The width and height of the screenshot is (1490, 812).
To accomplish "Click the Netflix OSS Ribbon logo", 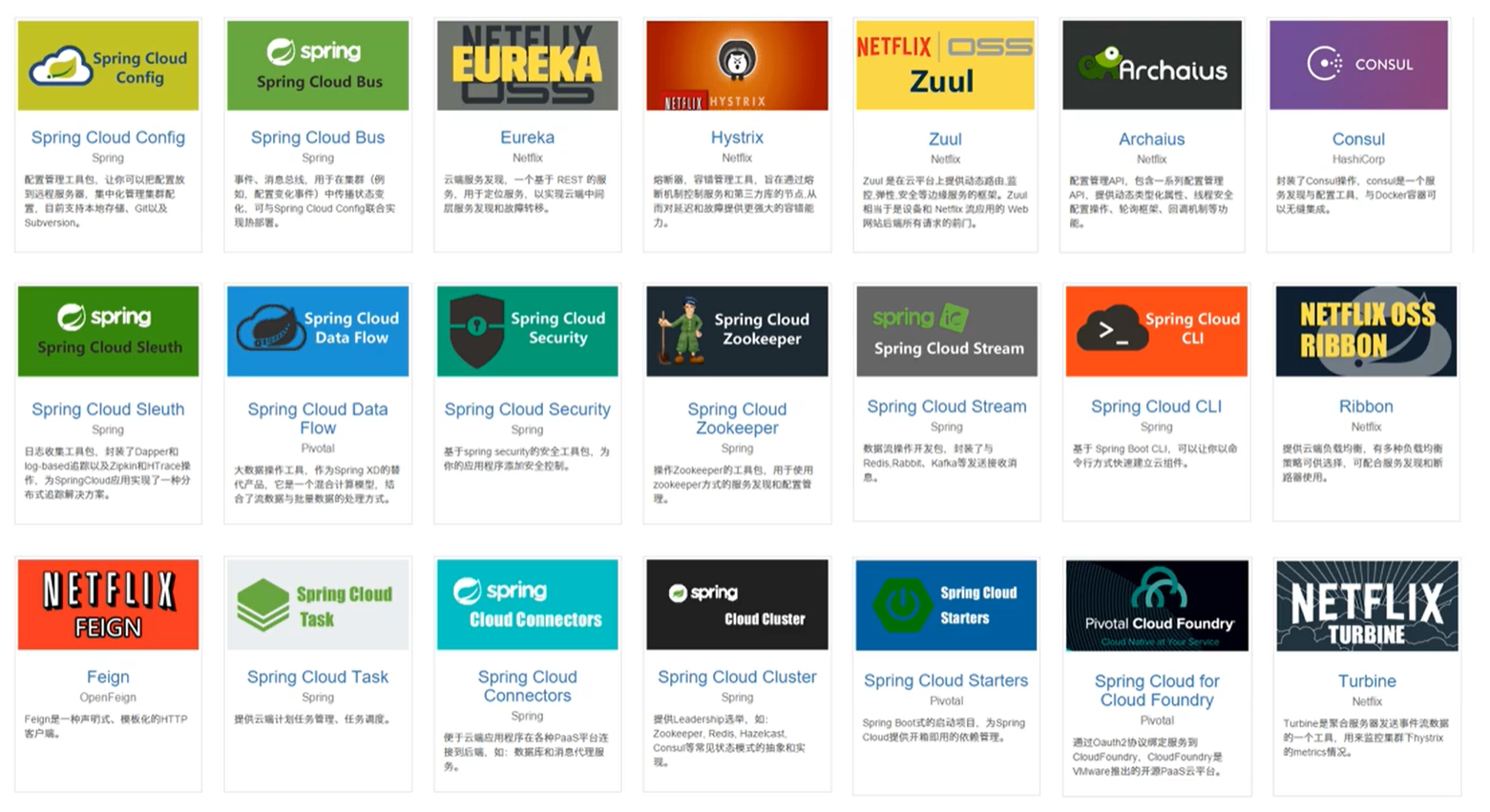I will point(1366,331).
